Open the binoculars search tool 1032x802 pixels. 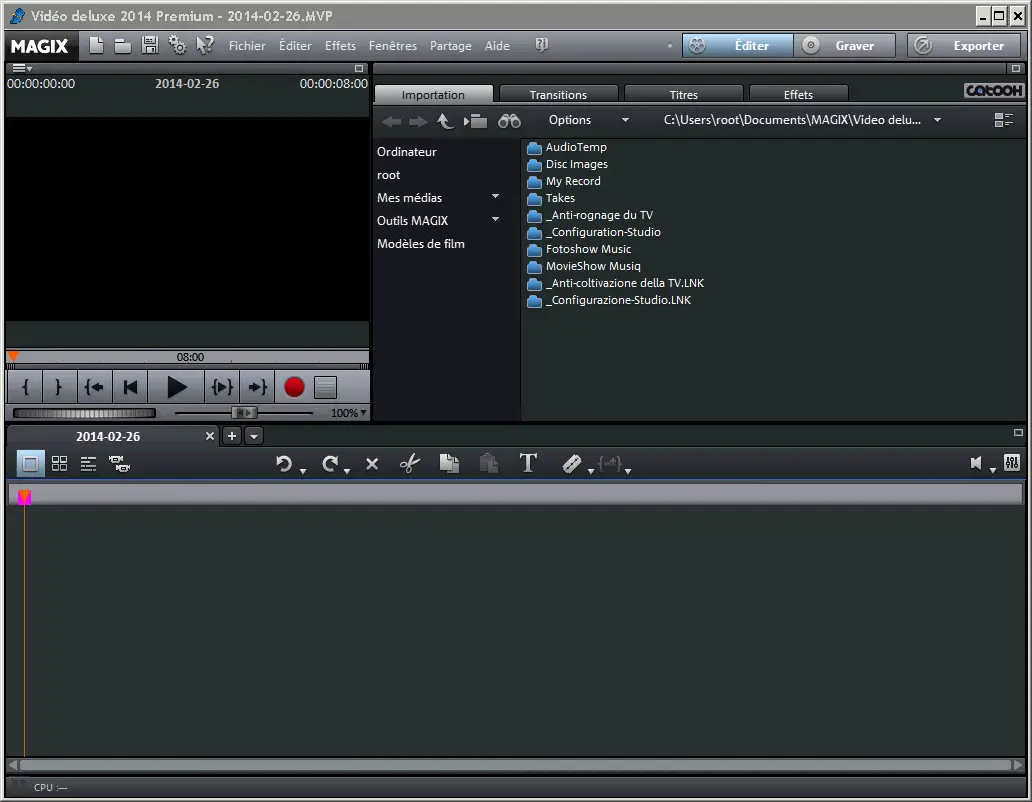pyautogui.click(x=509, y=121)
